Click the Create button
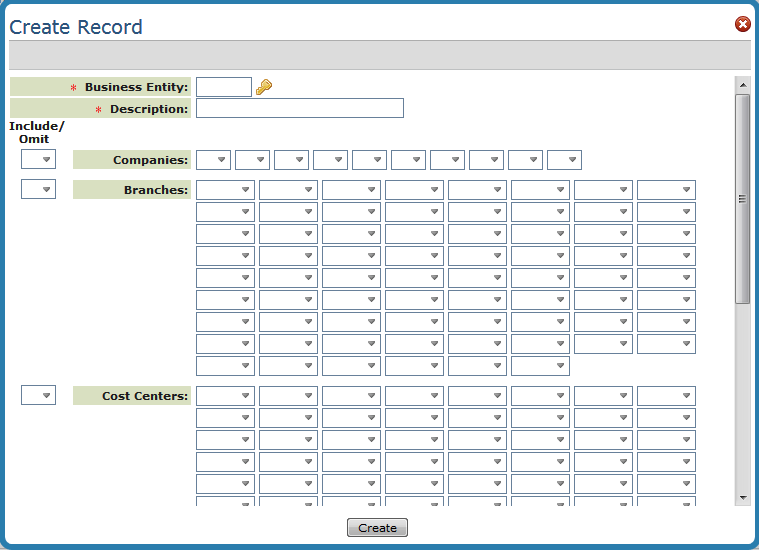759x550 pixels. 377,528
